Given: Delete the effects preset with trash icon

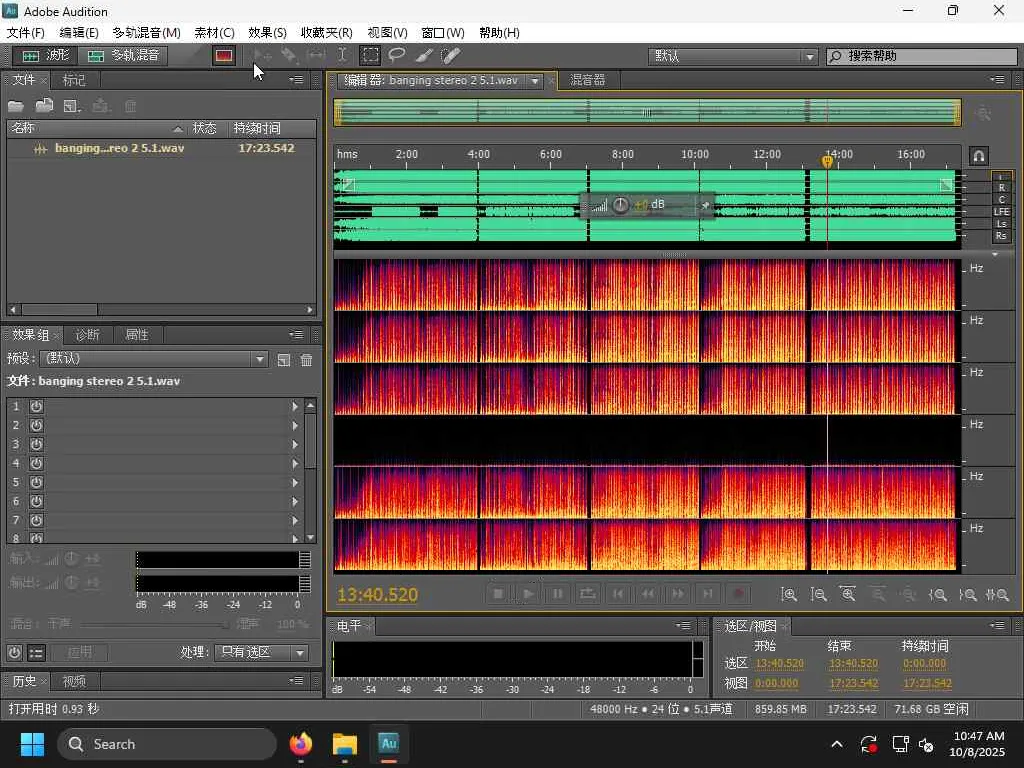Looking at the screenshot, I should 306,360.
